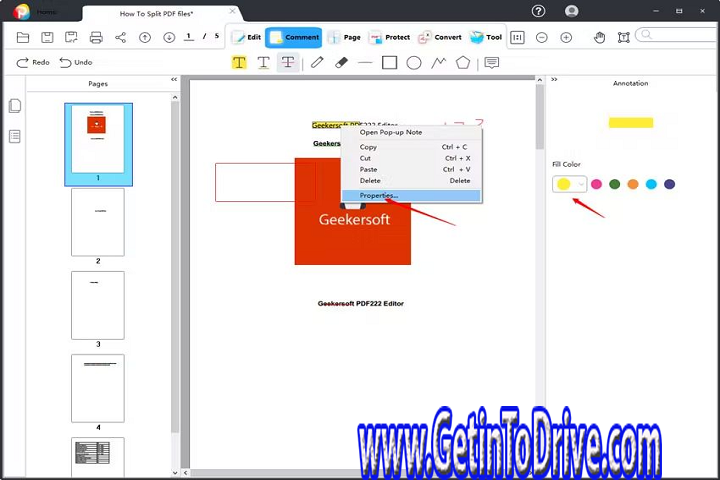Open the Help question mark icon
This screenshot has width=720, height=480.
pos(538,11)
